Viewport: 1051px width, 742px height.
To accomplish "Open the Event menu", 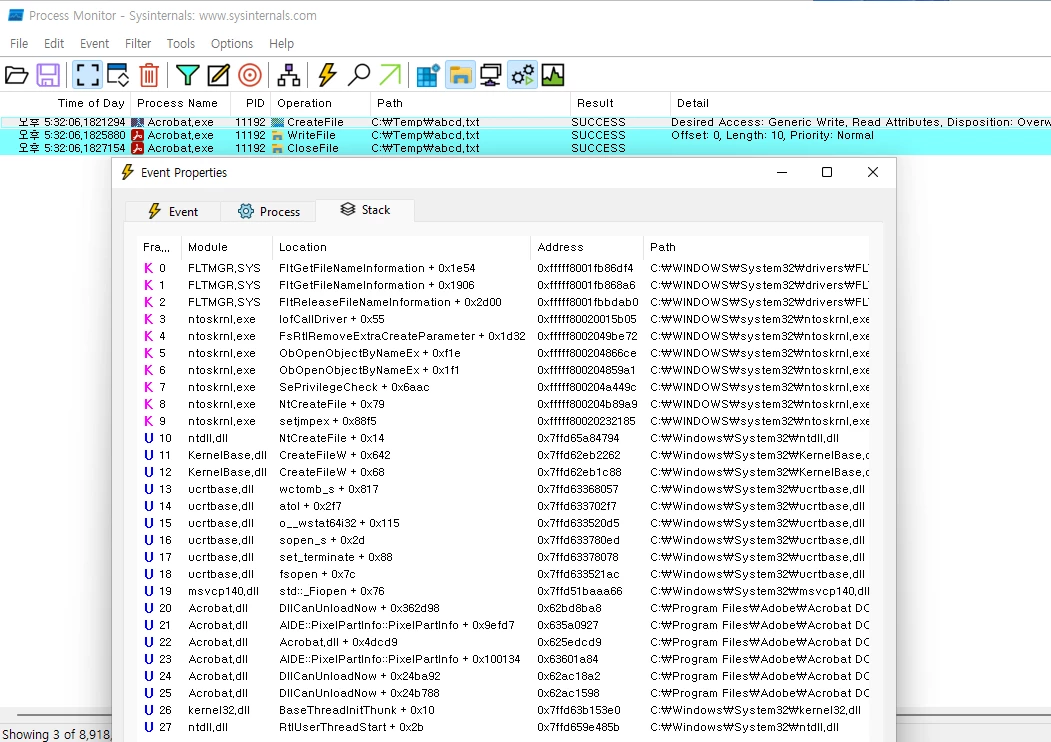I will pos(94,44).
